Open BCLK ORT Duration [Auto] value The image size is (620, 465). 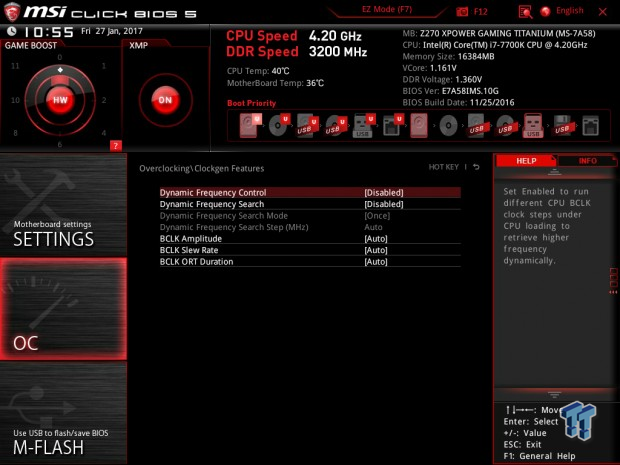(376, 261)
